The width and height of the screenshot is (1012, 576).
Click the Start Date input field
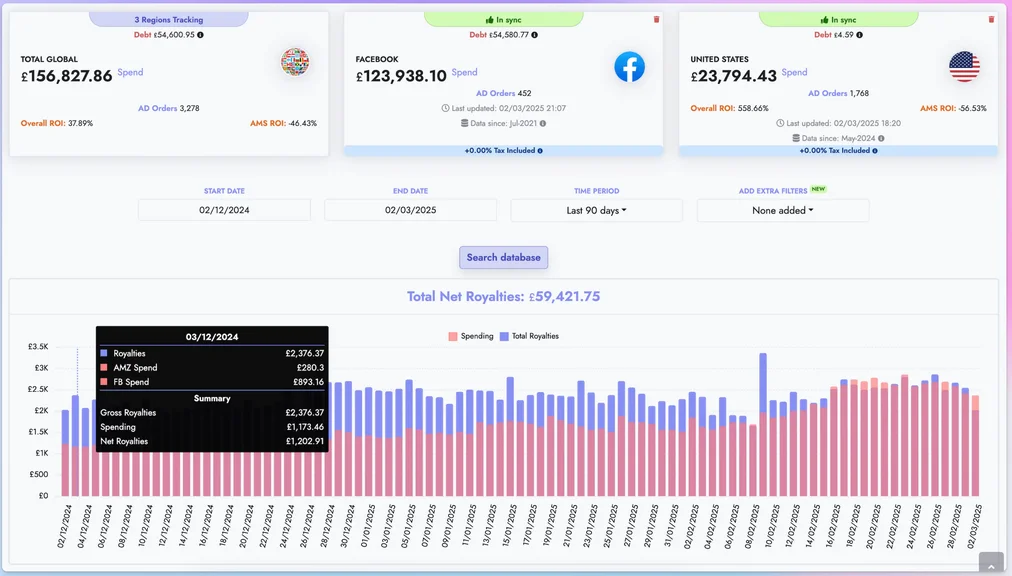224,210
